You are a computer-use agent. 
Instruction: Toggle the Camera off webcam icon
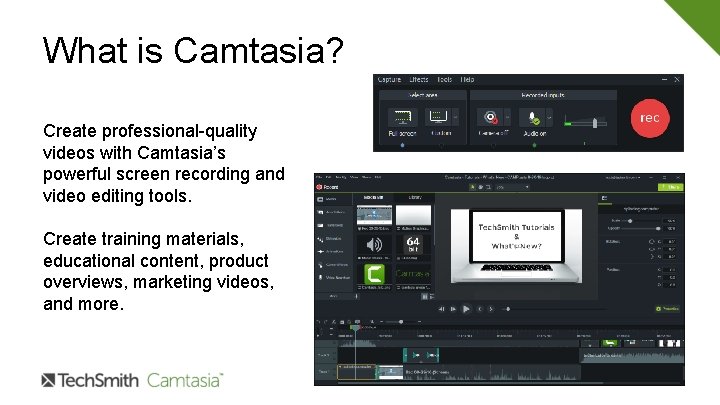[490, 118]
